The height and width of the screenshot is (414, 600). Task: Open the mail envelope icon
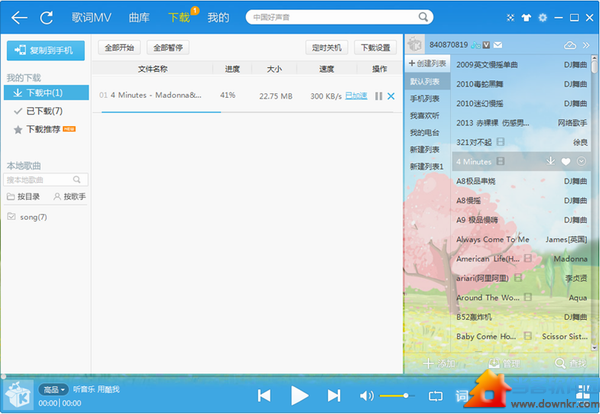click(x=498, y=45)
